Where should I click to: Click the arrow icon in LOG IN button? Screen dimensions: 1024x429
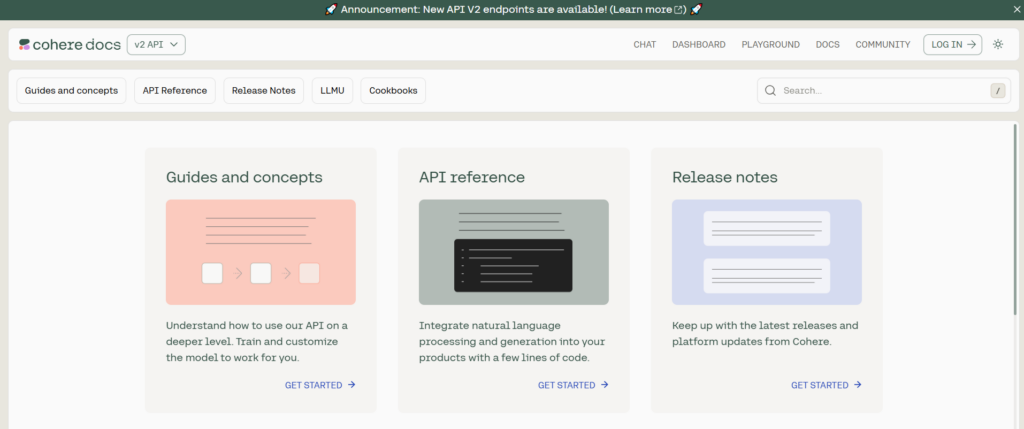970,44
